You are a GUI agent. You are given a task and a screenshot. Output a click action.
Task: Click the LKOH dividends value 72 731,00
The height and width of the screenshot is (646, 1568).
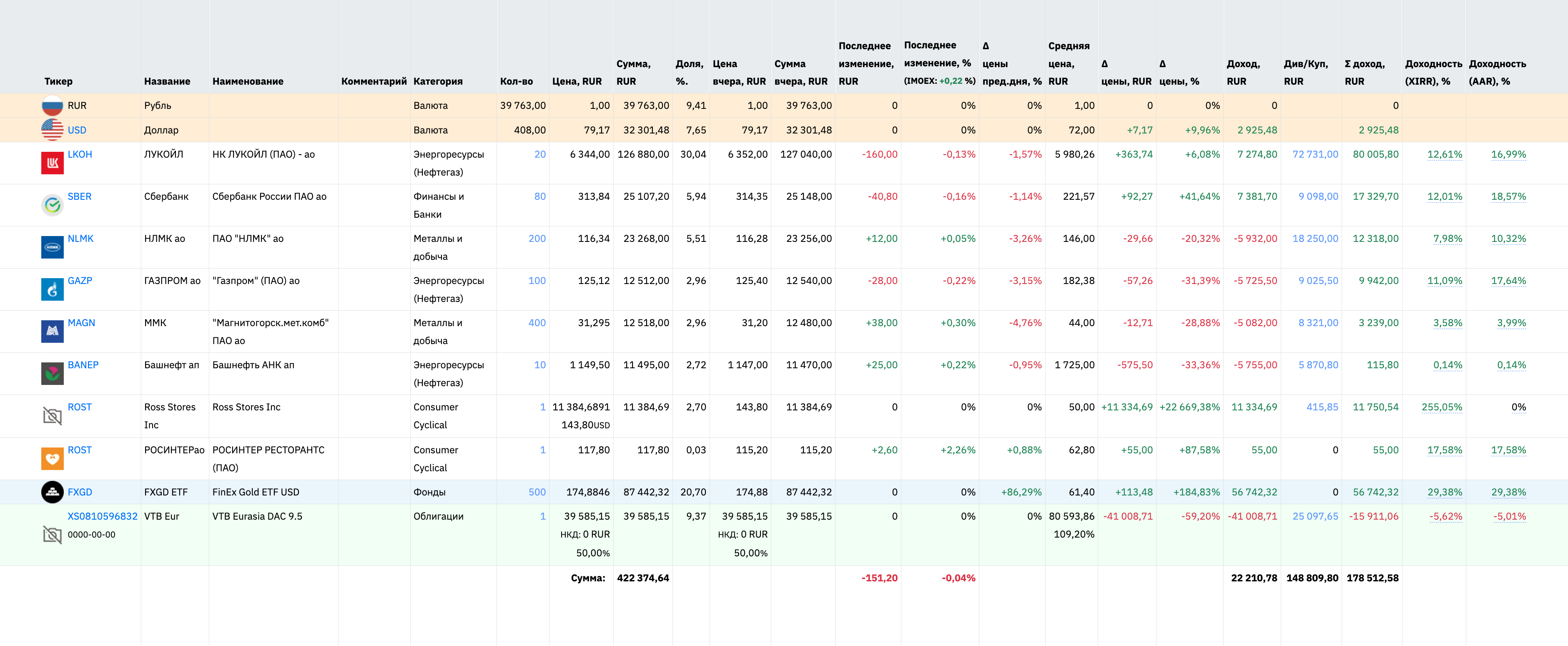1315,155
